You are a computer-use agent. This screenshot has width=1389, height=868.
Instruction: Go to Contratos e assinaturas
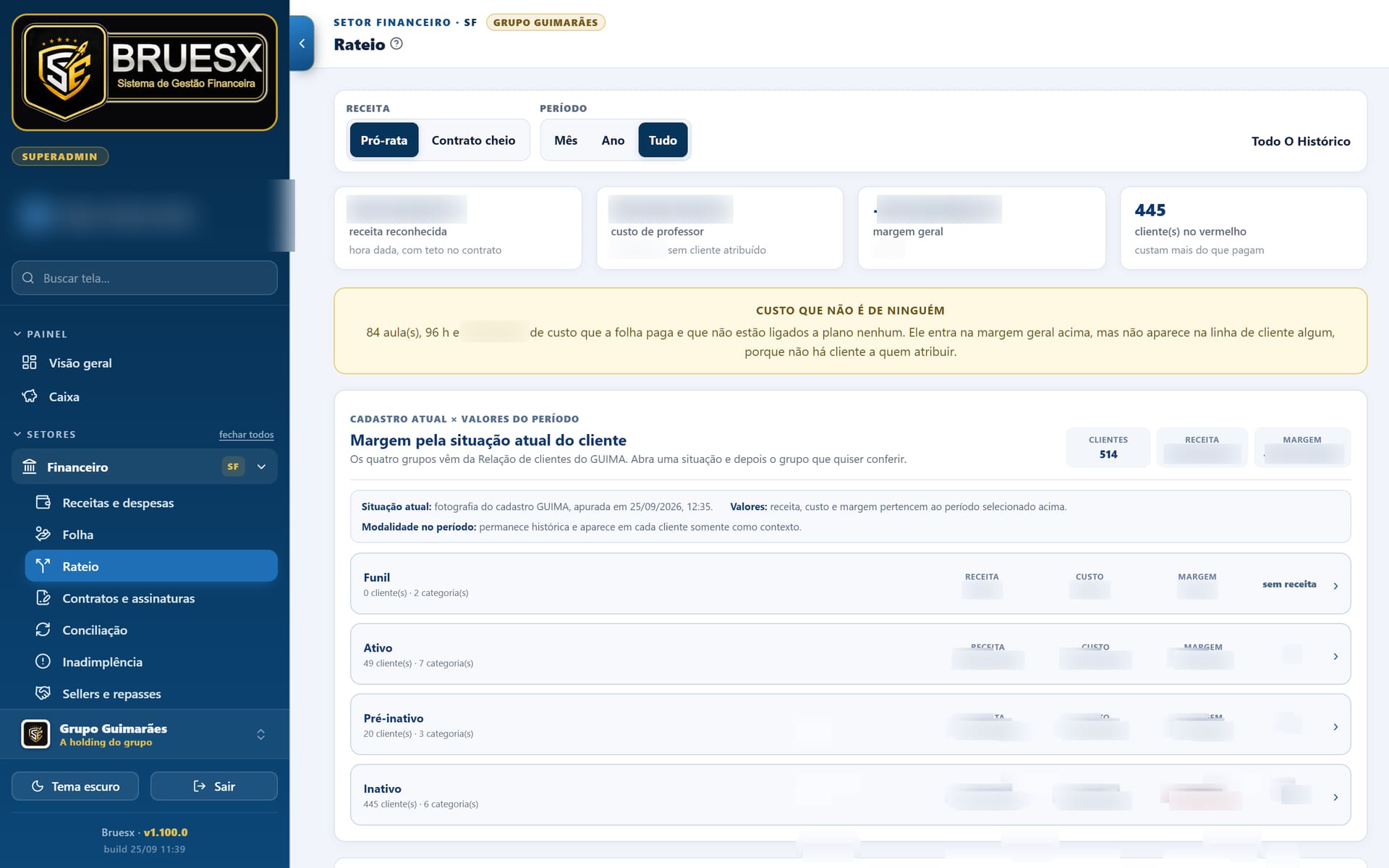click(151, 597)
